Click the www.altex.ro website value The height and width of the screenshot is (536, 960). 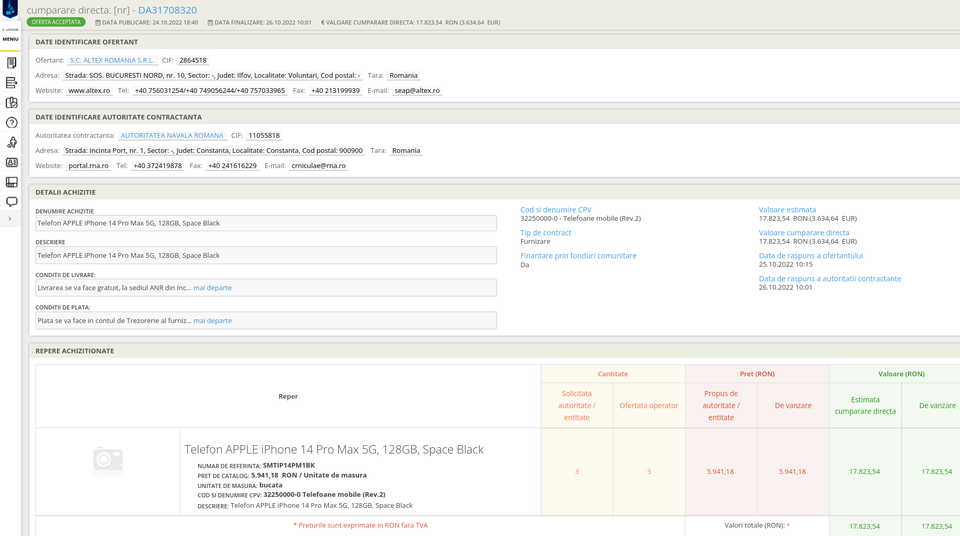[89, 91]
